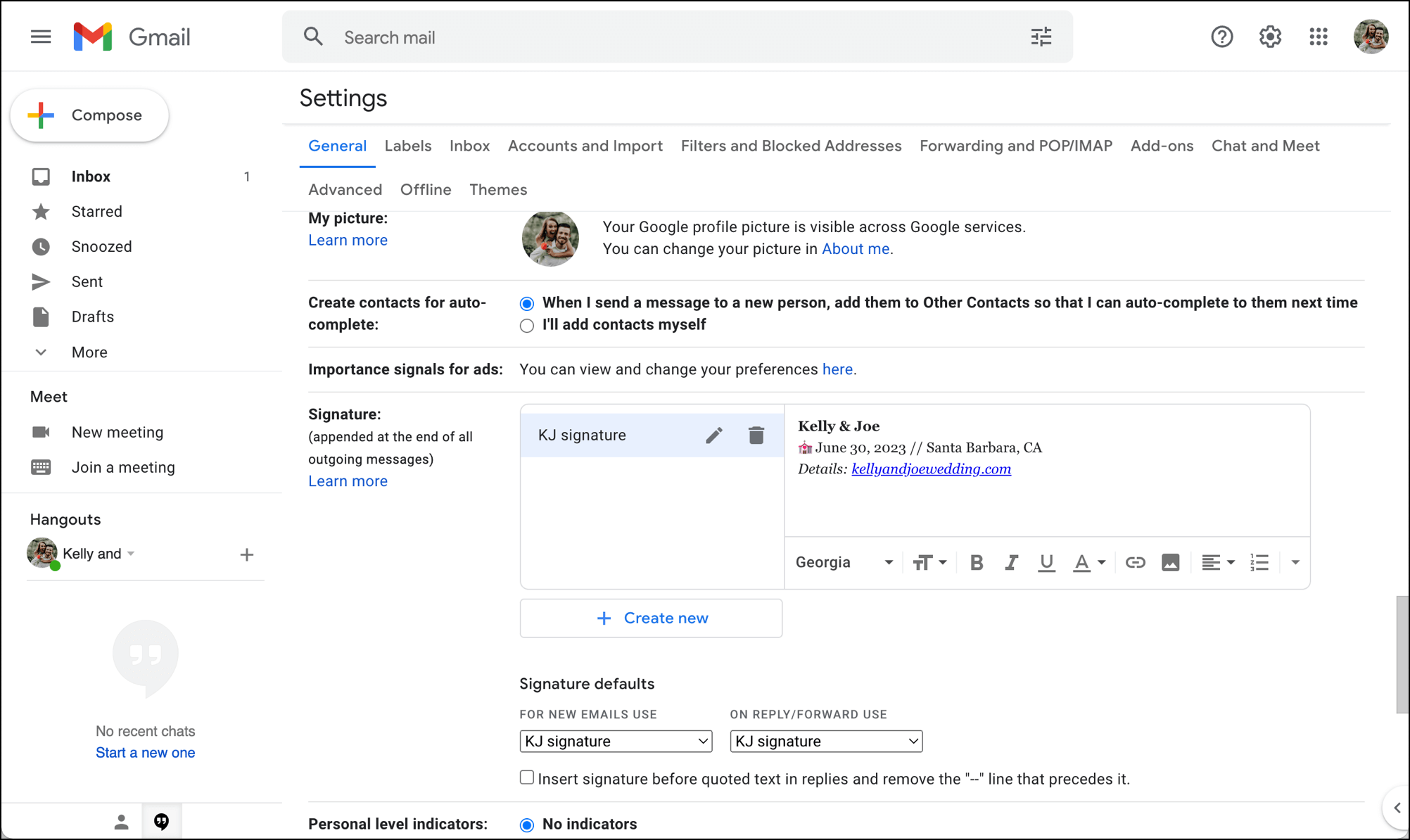1410x840 pixels.
Task: Open alignment dropdown in signature toolbar
Action: 1218,562
